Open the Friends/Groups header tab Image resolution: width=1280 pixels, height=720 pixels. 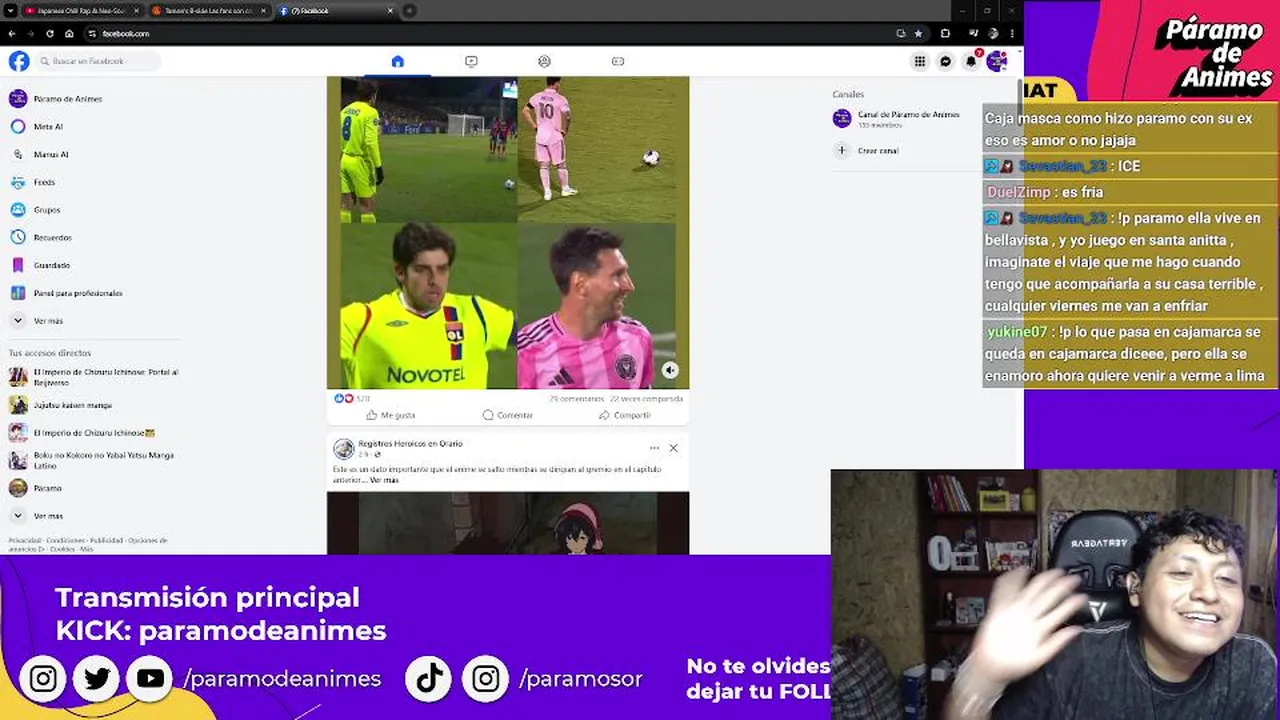coord(544,61)
